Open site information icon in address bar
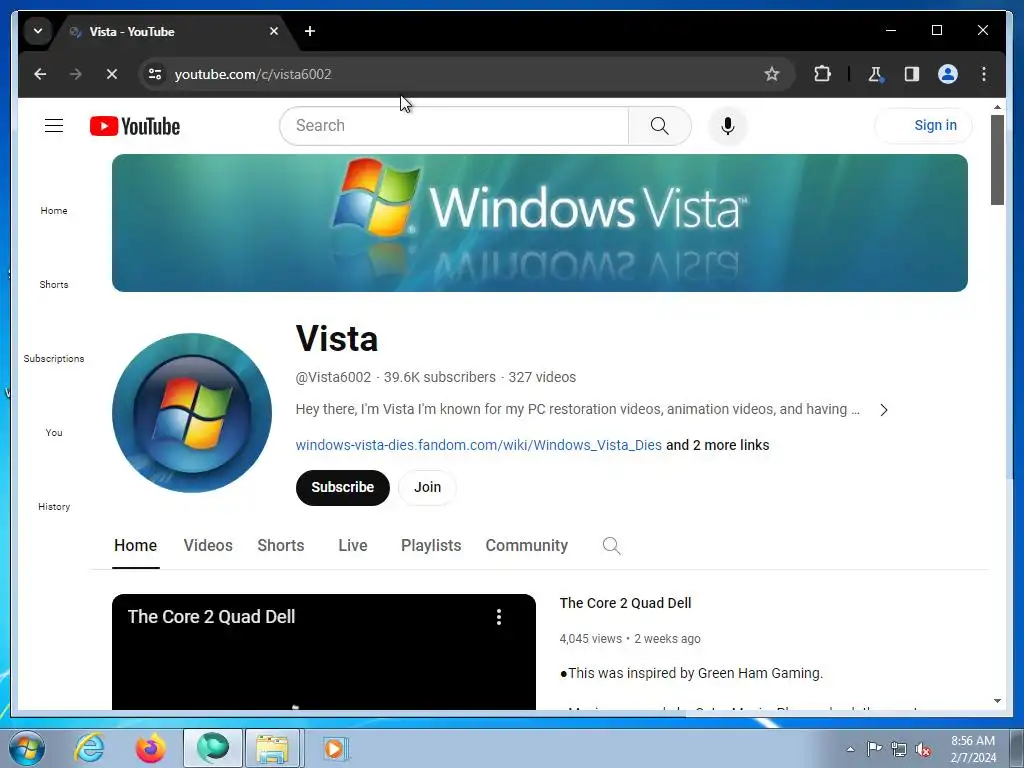This screenshot has width=1024, height=768. (155, 74)
